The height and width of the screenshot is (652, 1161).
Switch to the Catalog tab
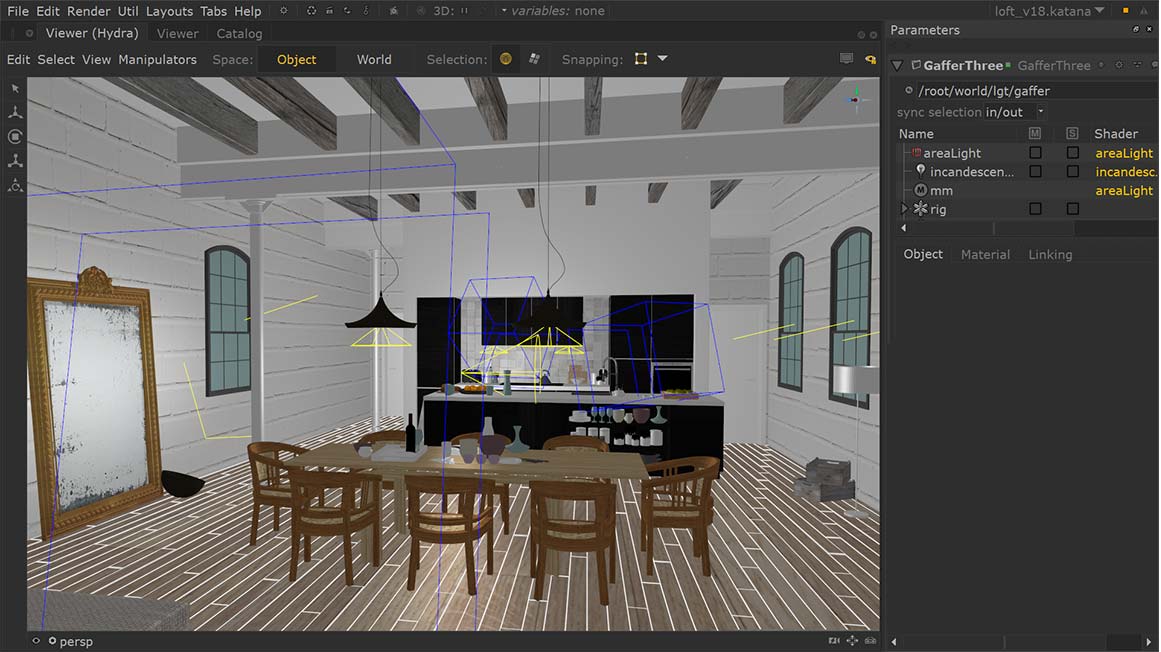(x=239, y=34)
